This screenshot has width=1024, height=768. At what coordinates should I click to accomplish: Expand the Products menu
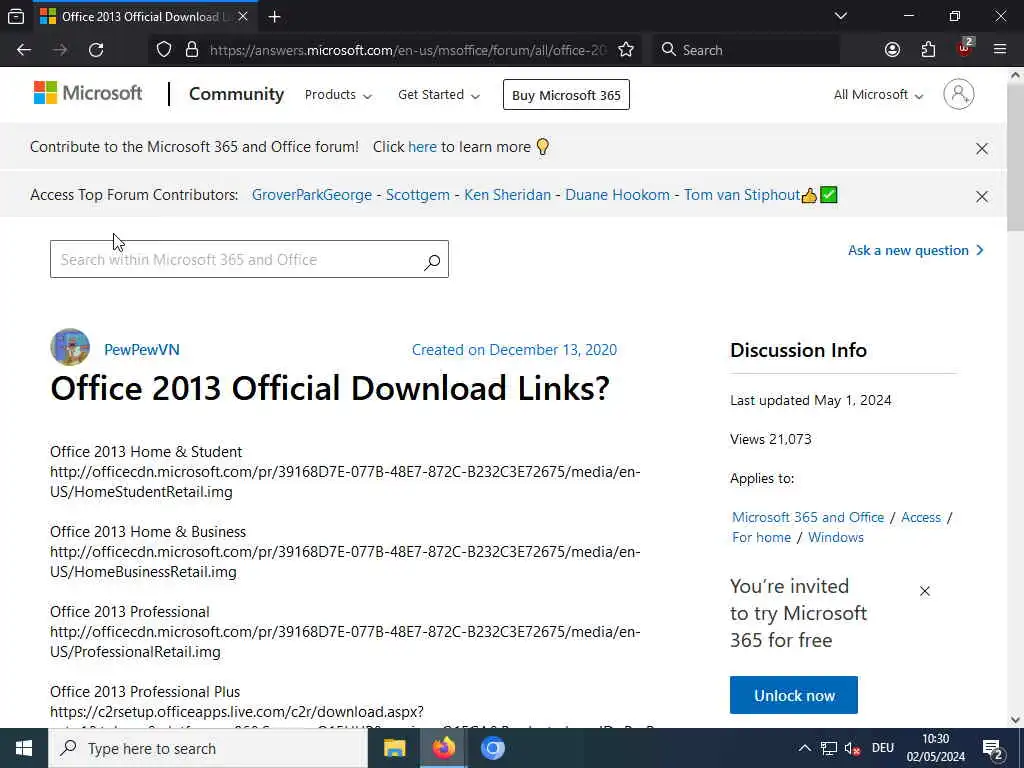pyautogui.click(x=338, y=95)
